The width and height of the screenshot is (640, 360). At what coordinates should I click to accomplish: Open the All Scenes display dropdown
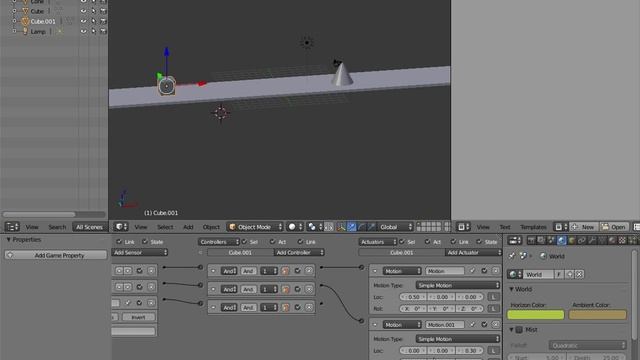coord(89,227)
